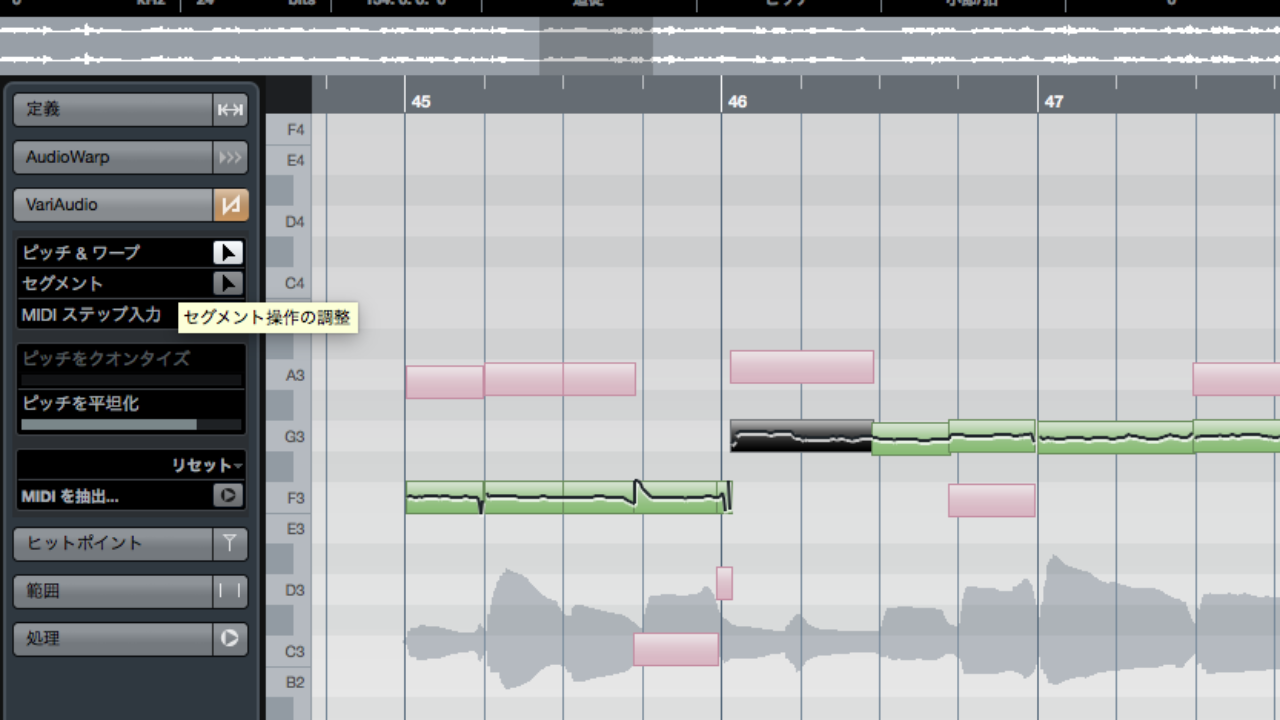Click the D4 piano key
Screen dimensions: 1280x720
[x=288, y=221]
